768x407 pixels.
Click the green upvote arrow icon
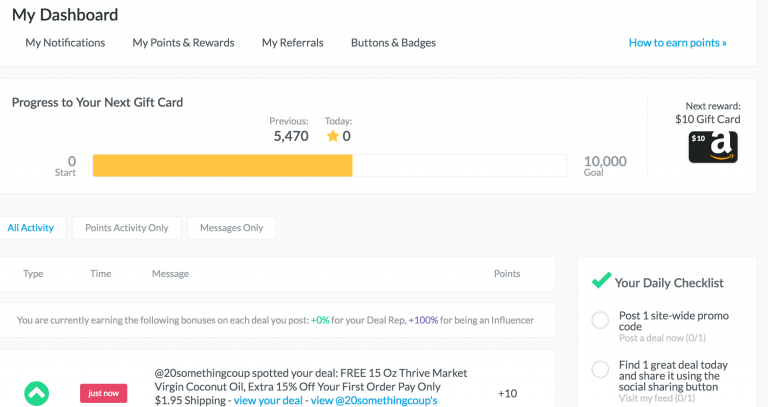tap(36, 393)
